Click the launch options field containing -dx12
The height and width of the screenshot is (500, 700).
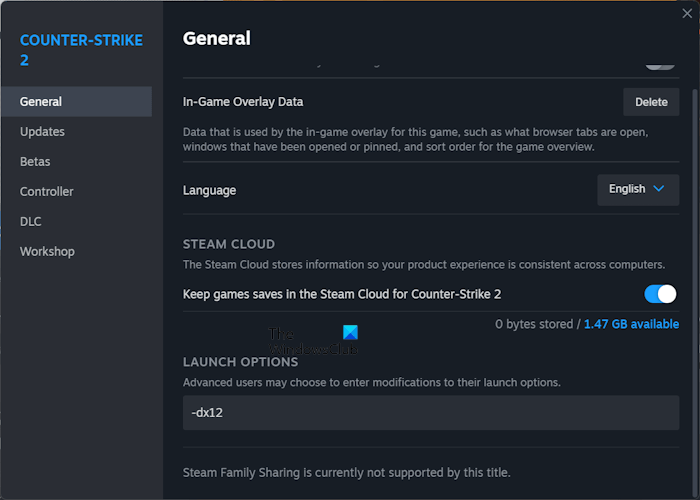(430, 412)
